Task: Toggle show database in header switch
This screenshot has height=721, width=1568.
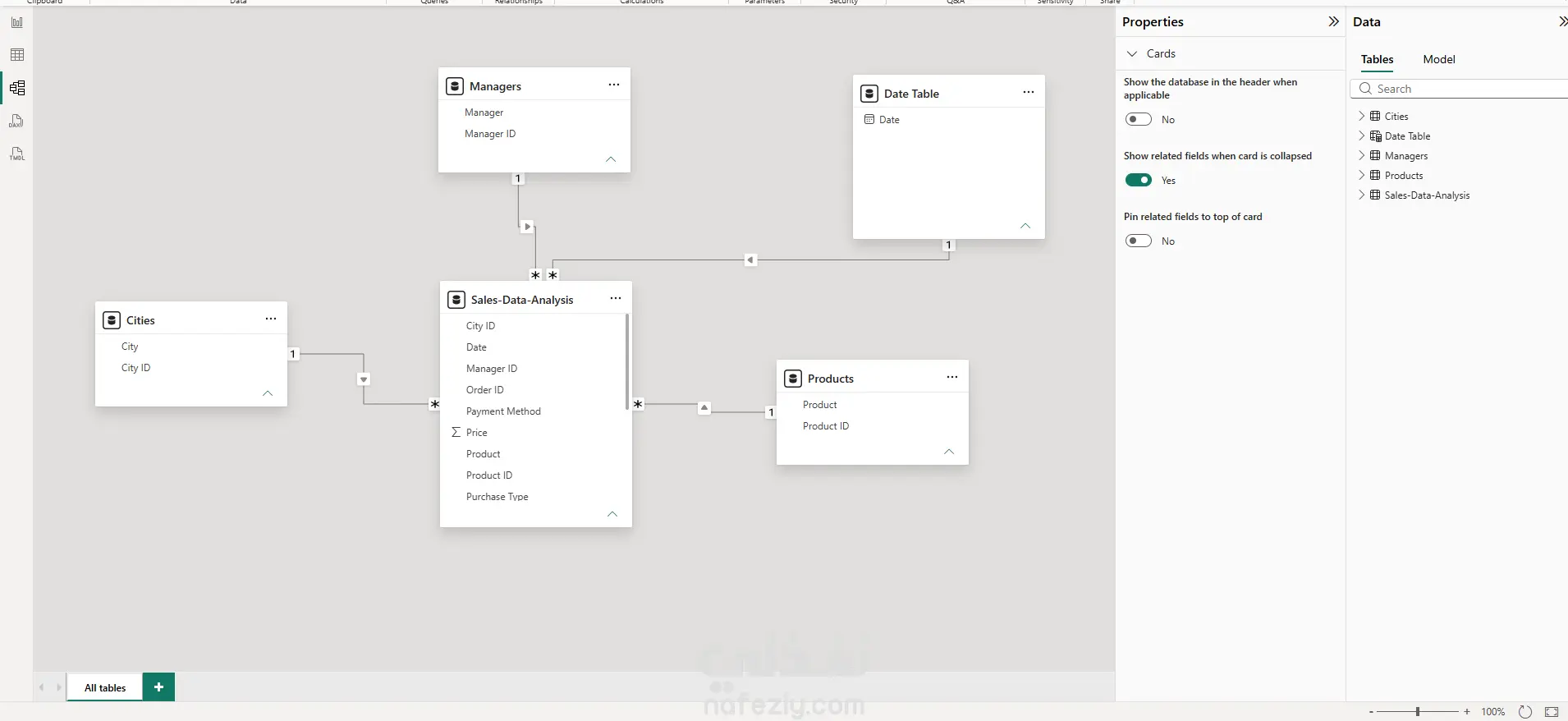Action: click(1139, 119)
